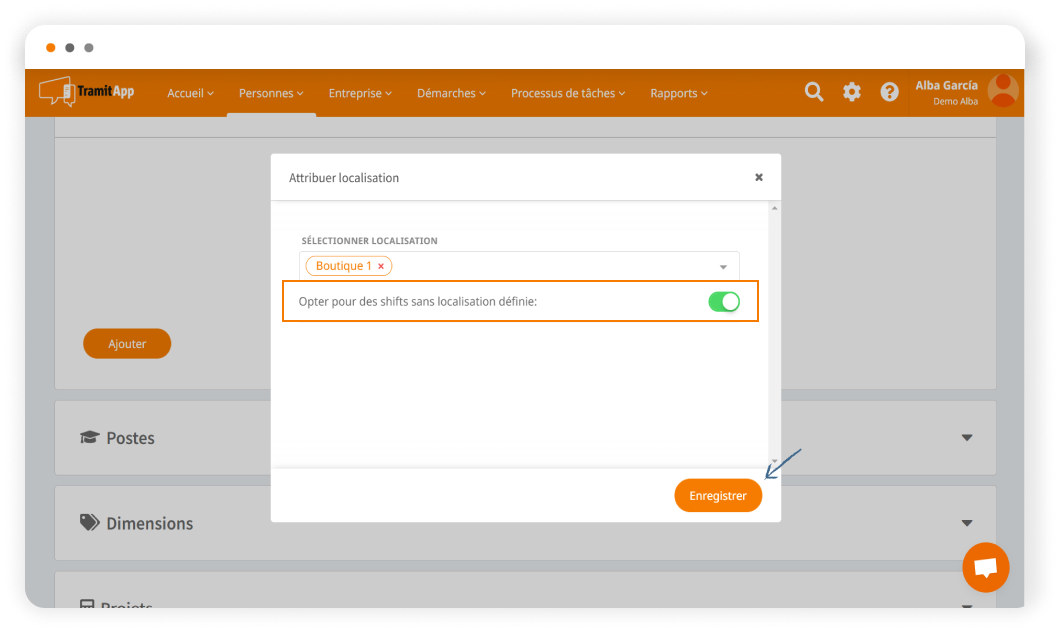Screen dimensions: 1061x633
Task: Open Alba García's profile avatar
Action: pyautogui.click(x=1002, y=91)
